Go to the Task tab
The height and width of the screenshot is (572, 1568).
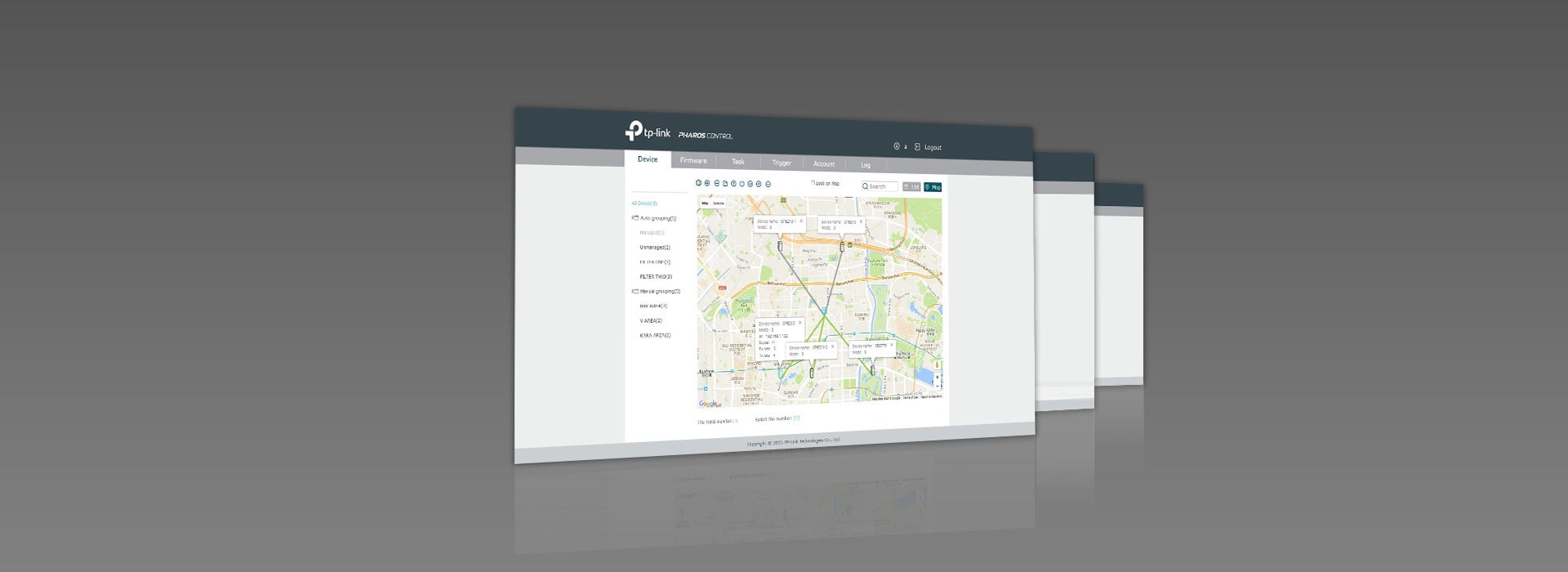[x=738, y=162]
